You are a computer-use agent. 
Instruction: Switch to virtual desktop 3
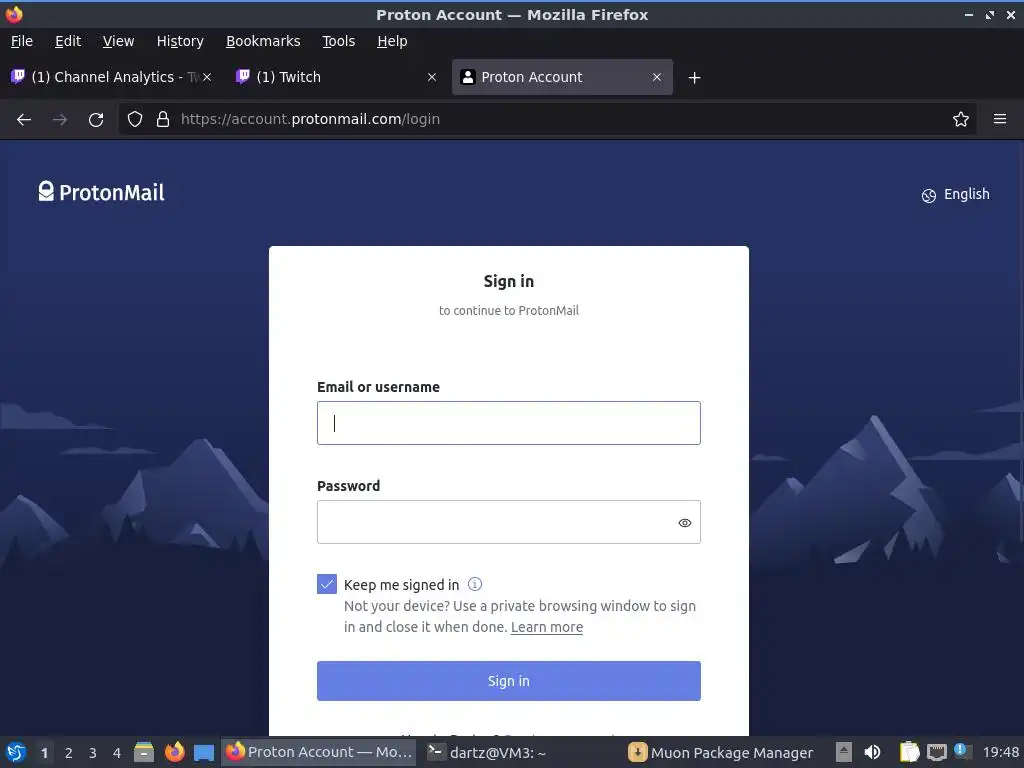[x=93, y=753]
